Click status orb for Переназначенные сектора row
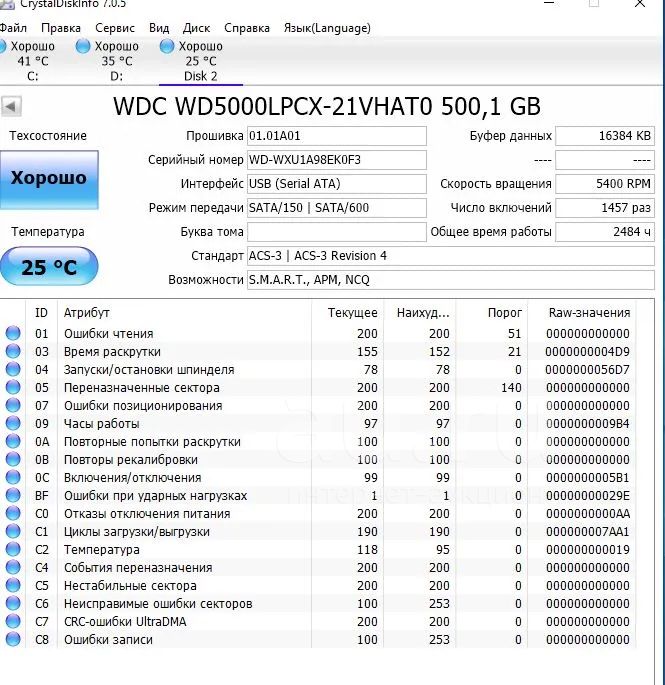 pos(13,387)
